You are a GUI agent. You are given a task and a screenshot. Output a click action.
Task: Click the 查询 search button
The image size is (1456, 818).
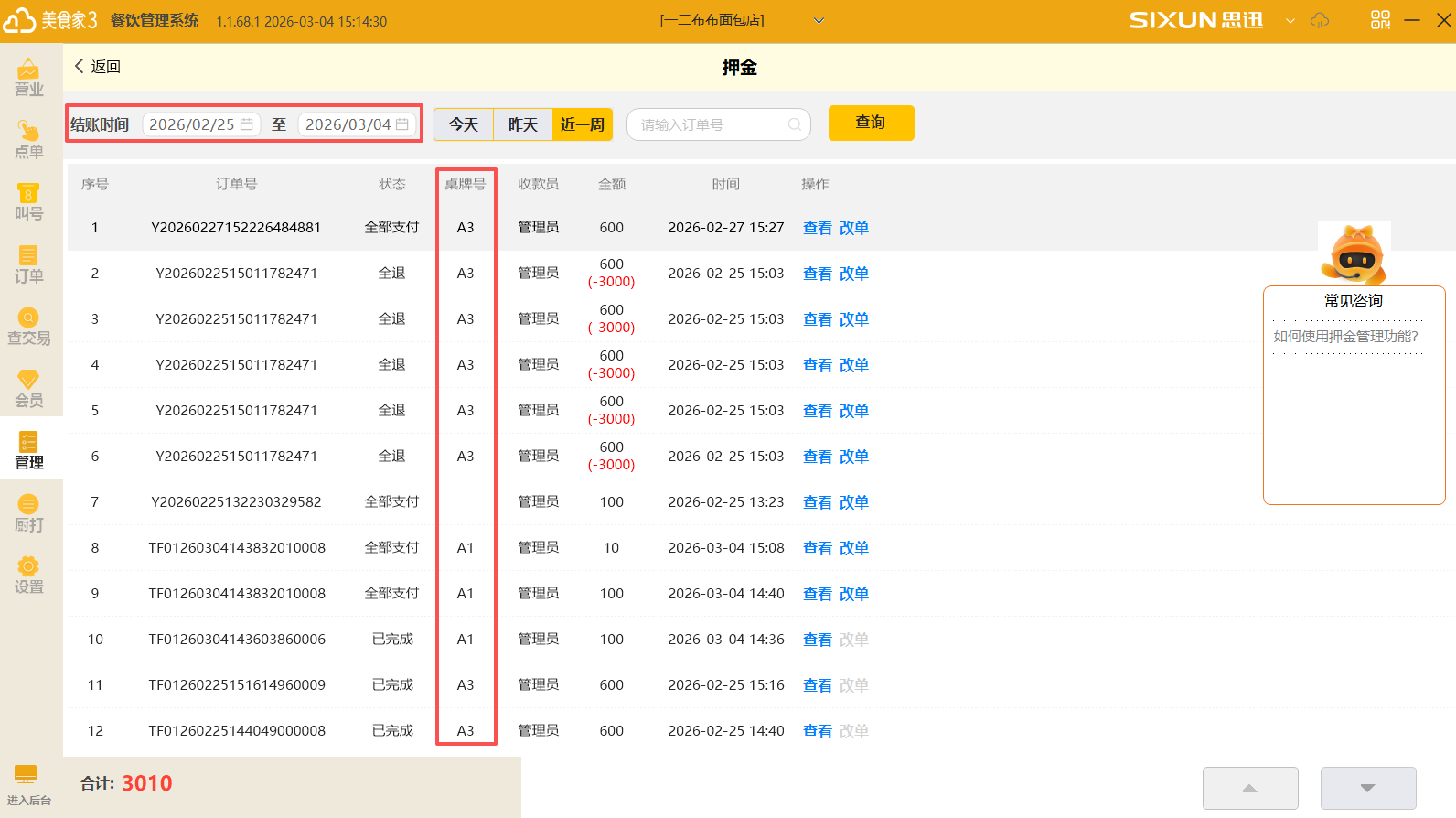[871, 123]
